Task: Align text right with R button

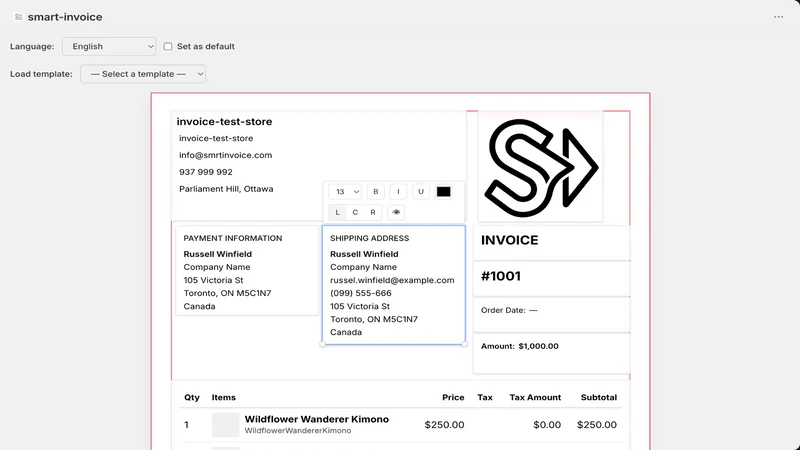Action: (373, 212)
